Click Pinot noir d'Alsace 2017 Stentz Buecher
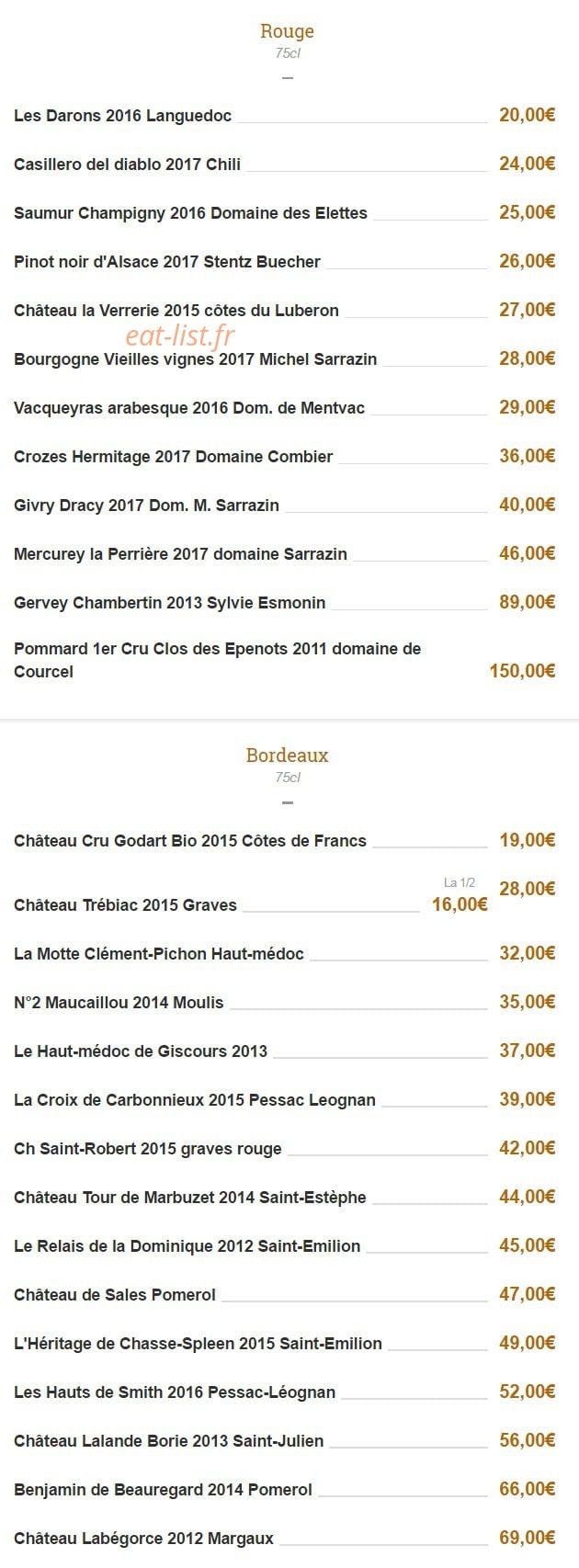579x1568 pixels. pos(167,262)
